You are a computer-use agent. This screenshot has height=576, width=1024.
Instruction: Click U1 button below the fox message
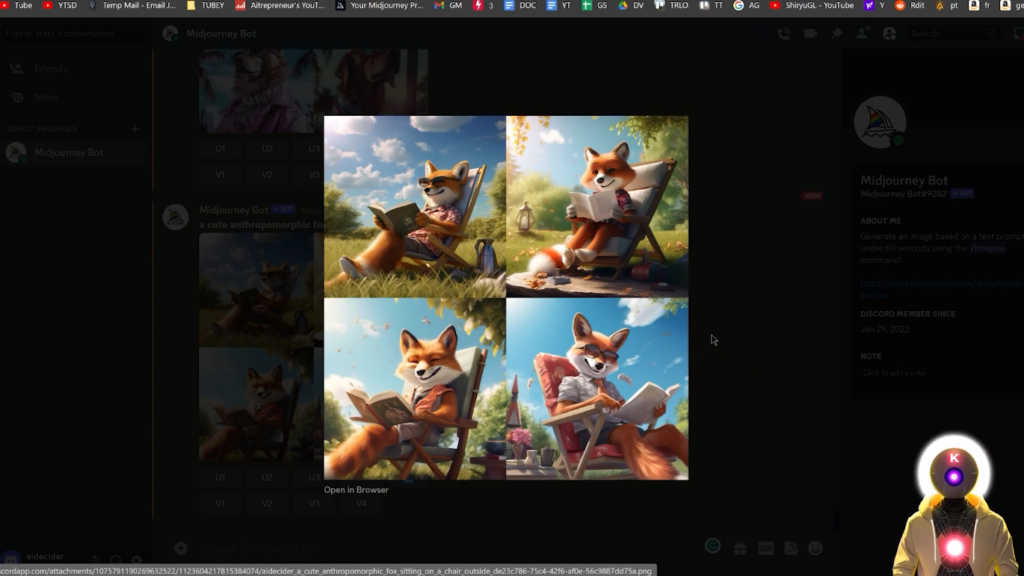pyautogui.click(x=220, y=477)
